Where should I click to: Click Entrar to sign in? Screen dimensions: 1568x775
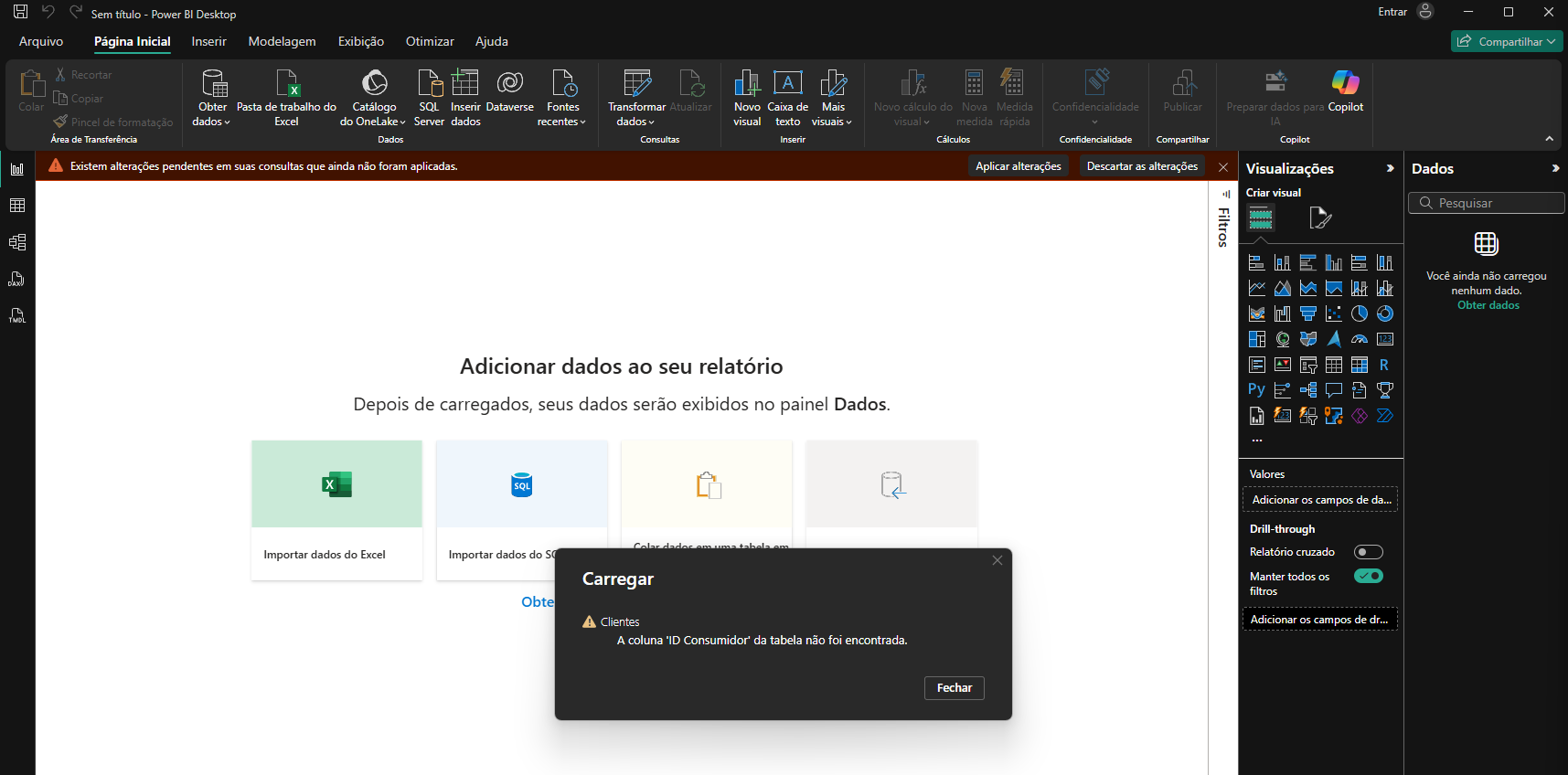(1392, 12)
